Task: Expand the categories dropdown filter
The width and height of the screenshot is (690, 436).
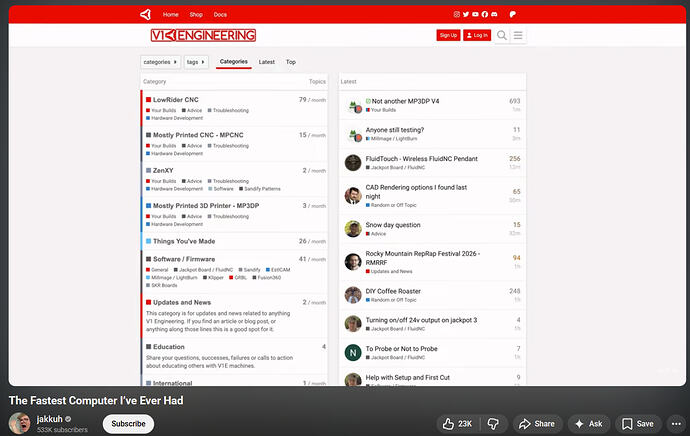Action: click(161, 62)
